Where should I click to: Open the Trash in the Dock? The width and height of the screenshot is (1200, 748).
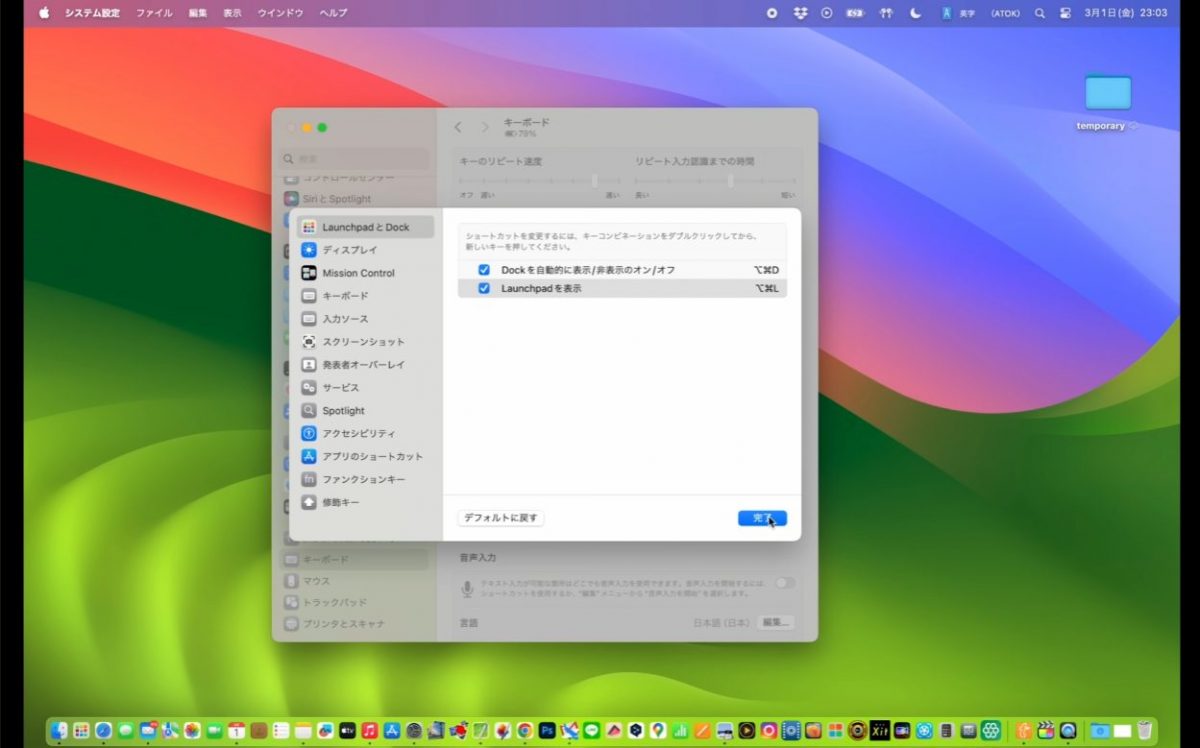click(1145, 731)
